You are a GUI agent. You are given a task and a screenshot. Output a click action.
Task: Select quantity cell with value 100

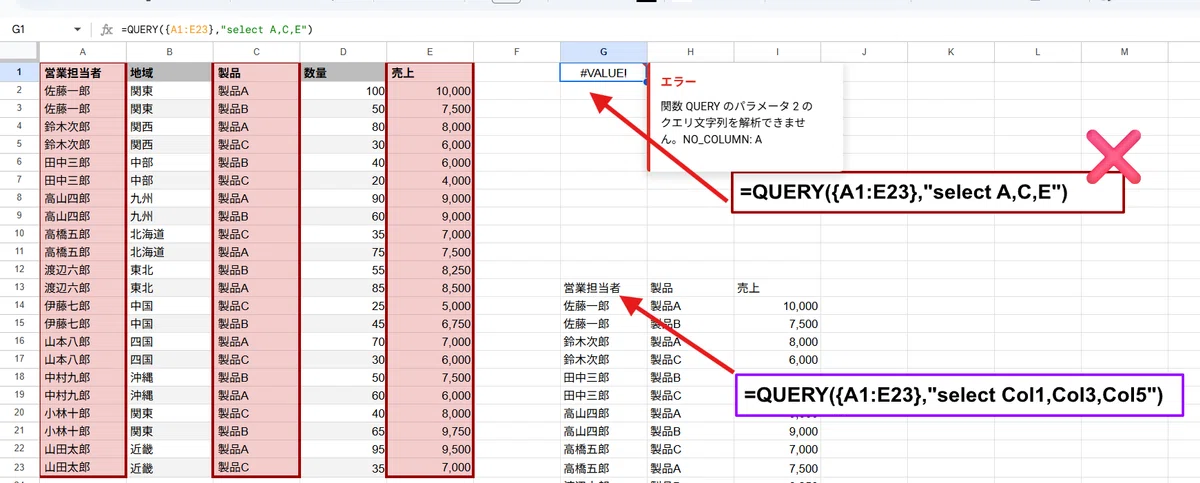coord(343,90)
